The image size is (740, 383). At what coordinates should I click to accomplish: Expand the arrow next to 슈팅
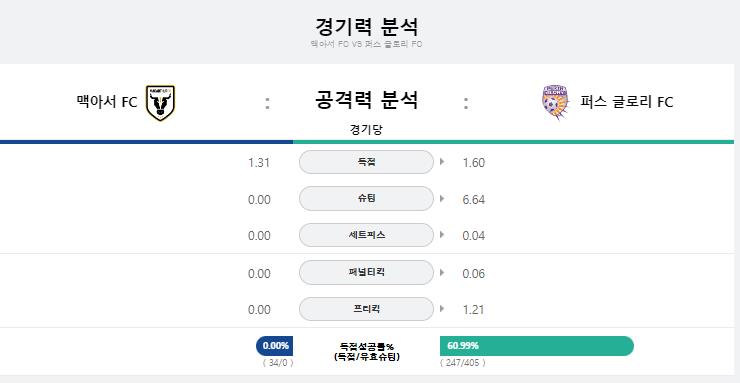click(x=442, y=199)
